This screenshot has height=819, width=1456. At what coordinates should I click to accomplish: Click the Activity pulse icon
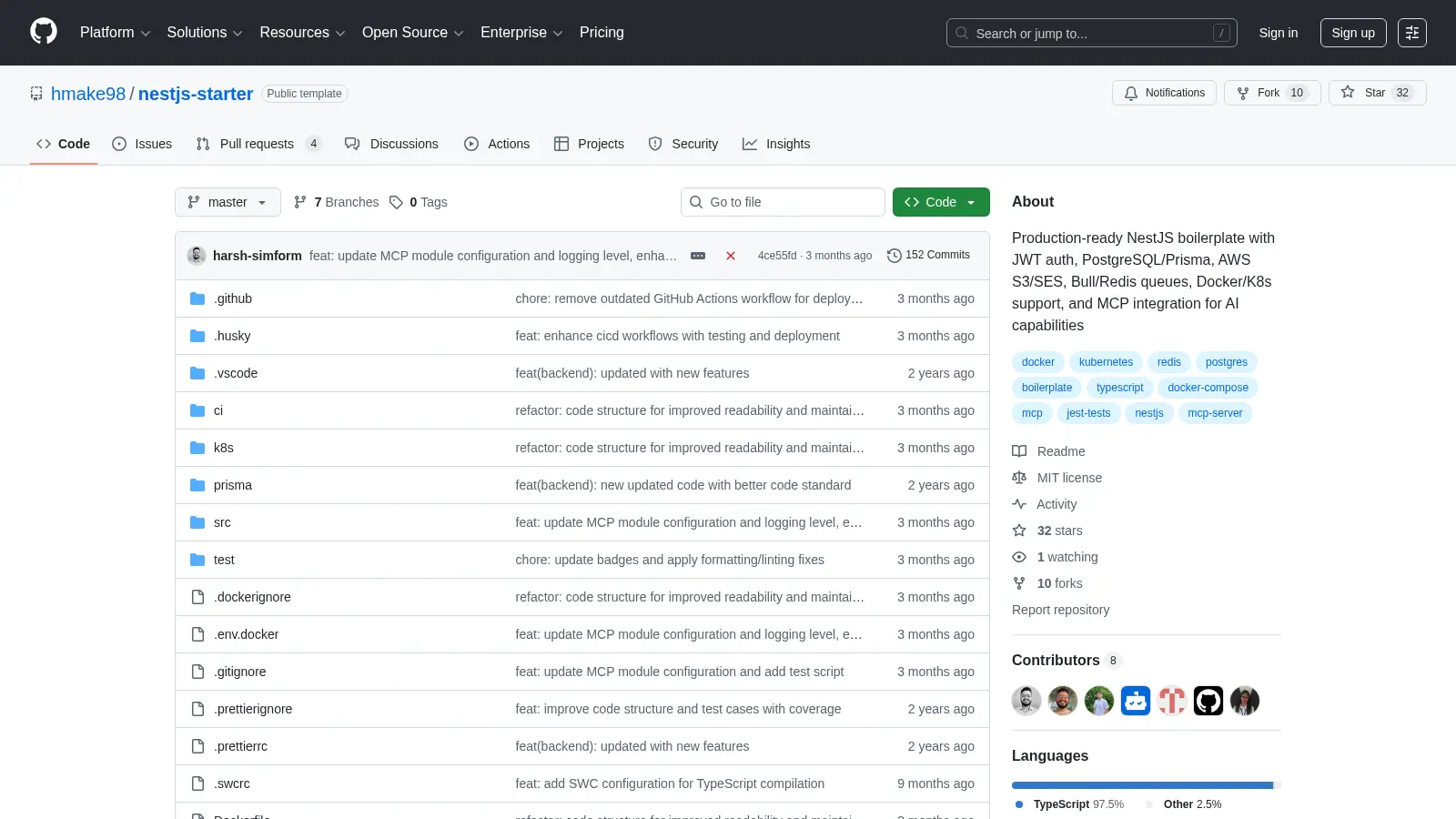tap(1019, 504)
